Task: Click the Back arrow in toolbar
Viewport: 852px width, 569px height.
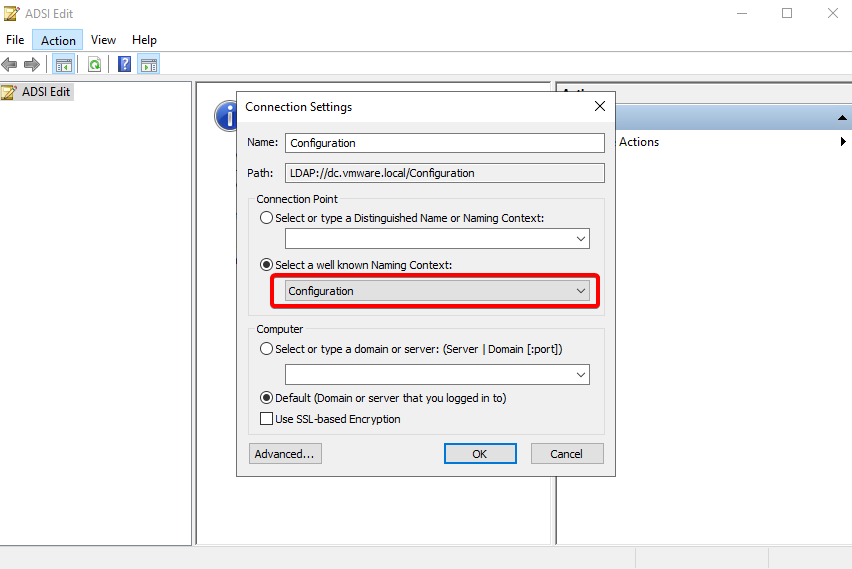Action: [10, 65]
